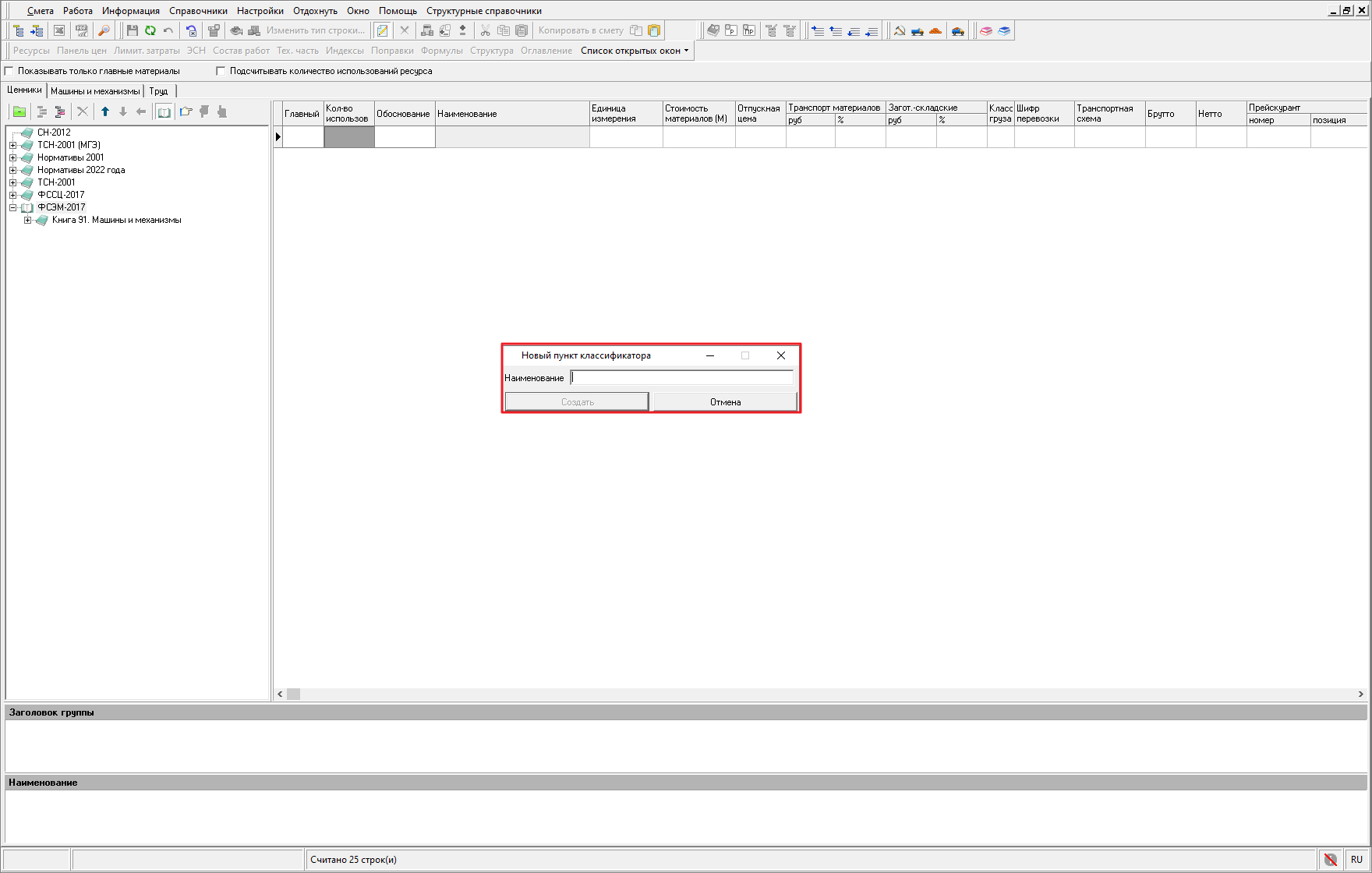
Task: Click the green refresh arrows icon
Action: click(x=150, y=30)
